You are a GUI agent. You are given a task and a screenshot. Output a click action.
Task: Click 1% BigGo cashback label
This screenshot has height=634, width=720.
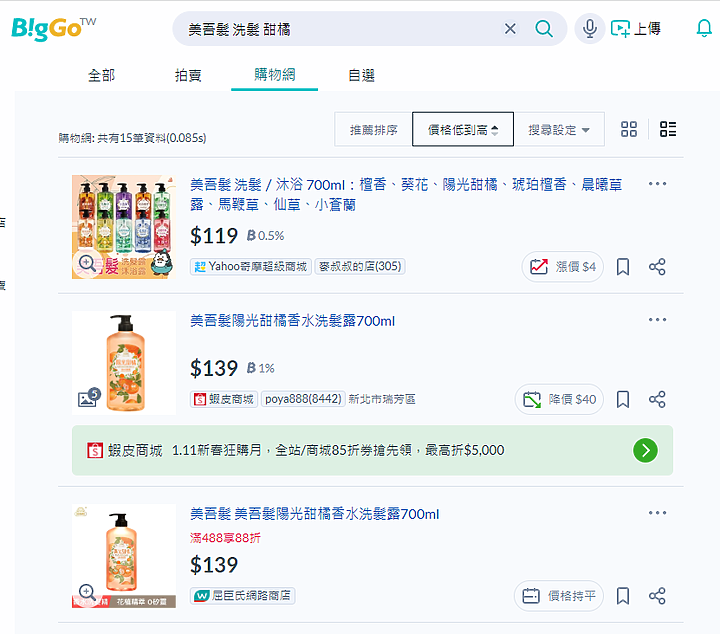point(260,368)
